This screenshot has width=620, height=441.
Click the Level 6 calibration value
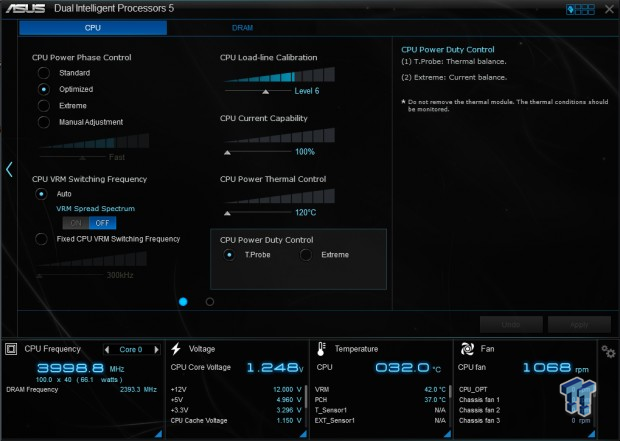307,91
